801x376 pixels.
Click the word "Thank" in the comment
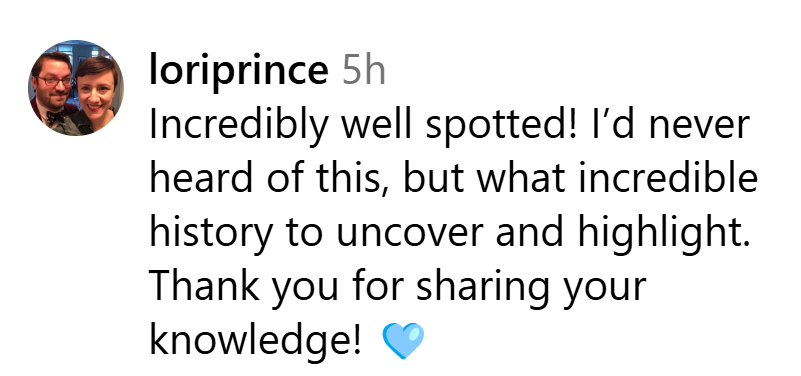pyautogui.click(x=204, y=287)
